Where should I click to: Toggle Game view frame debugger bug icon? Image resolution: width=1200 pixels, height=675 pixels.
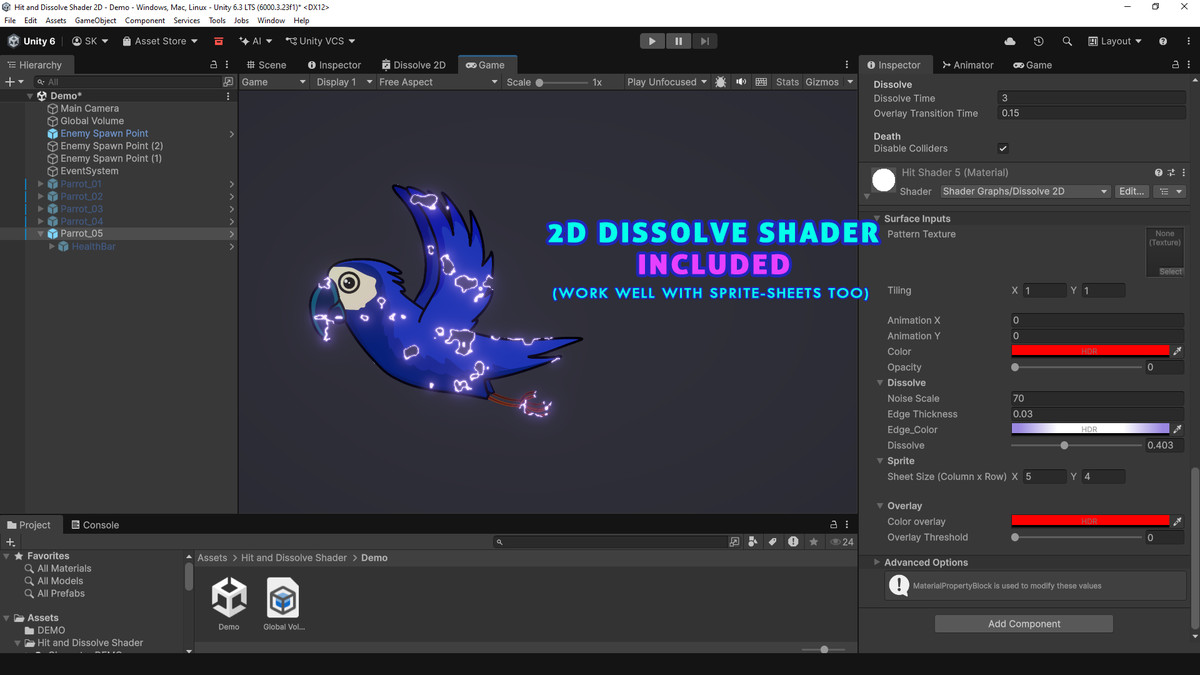coord(721,82)
